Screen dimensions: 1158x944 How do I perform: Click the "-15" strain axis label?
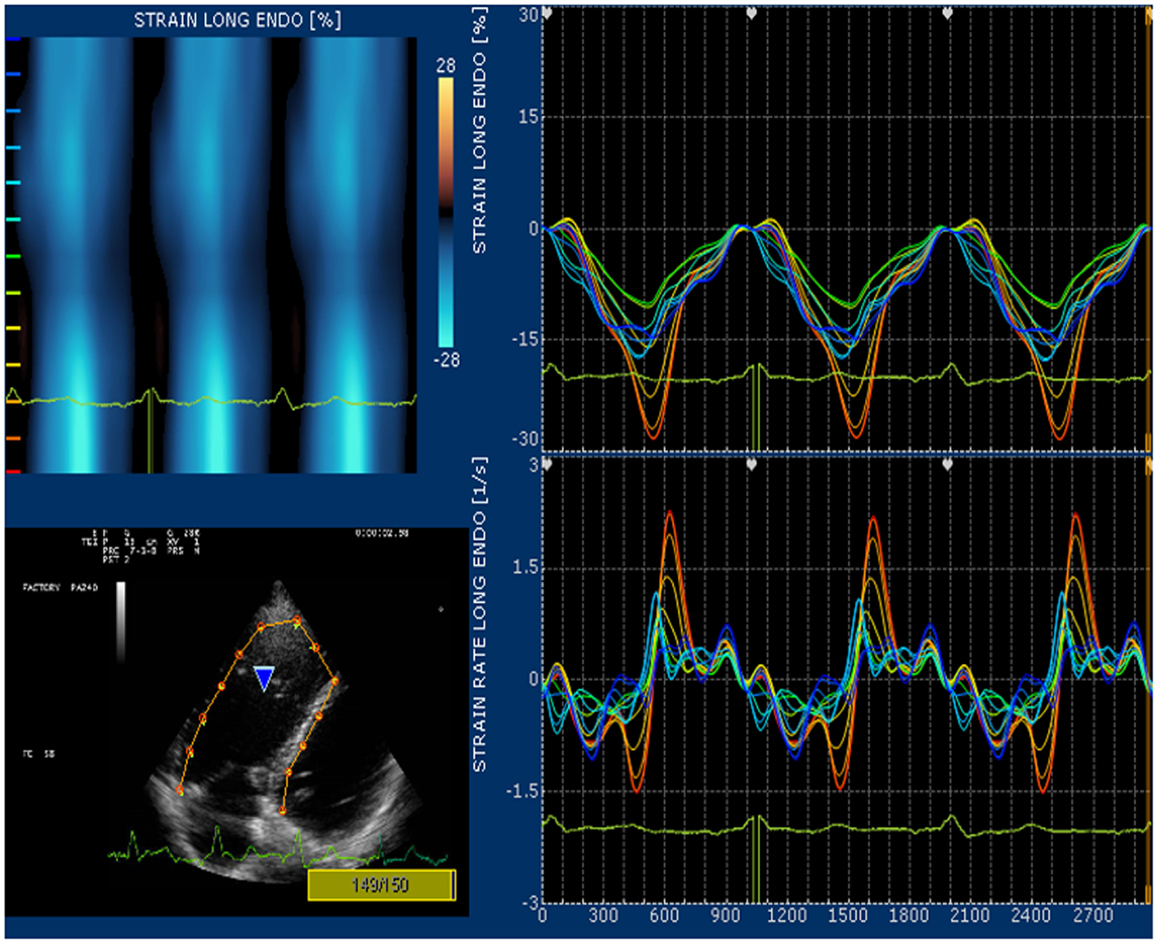click(524, 340)
